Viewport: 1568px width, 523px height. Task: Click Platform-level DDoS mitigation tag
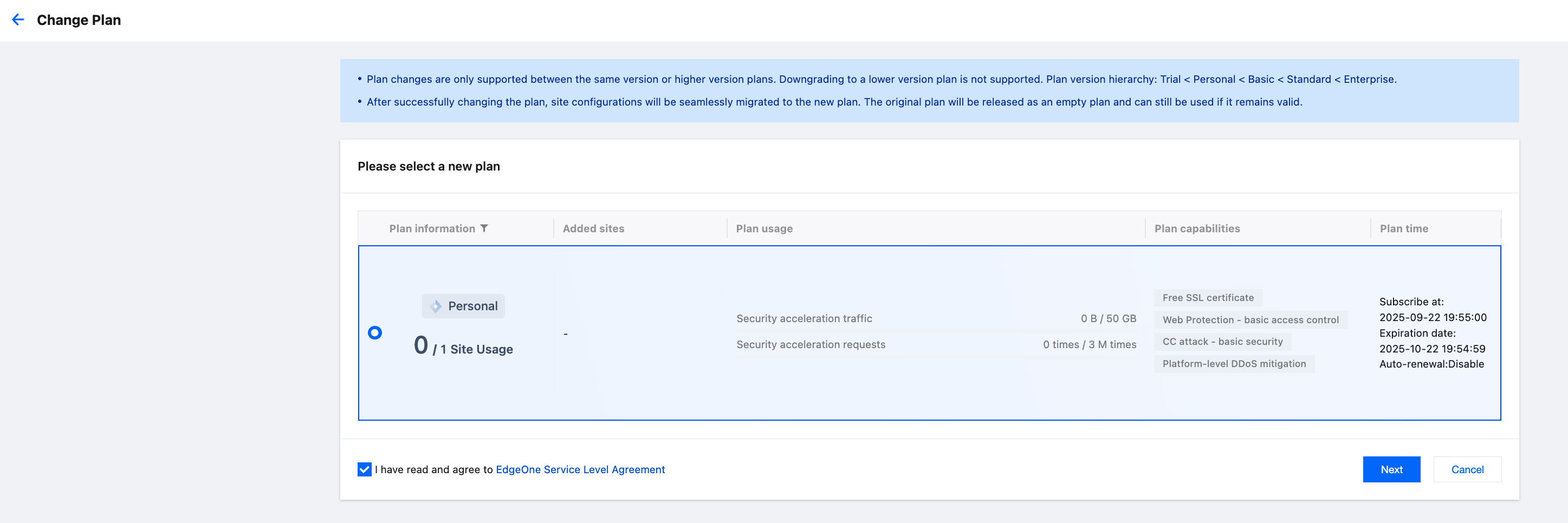(1234, 363)
